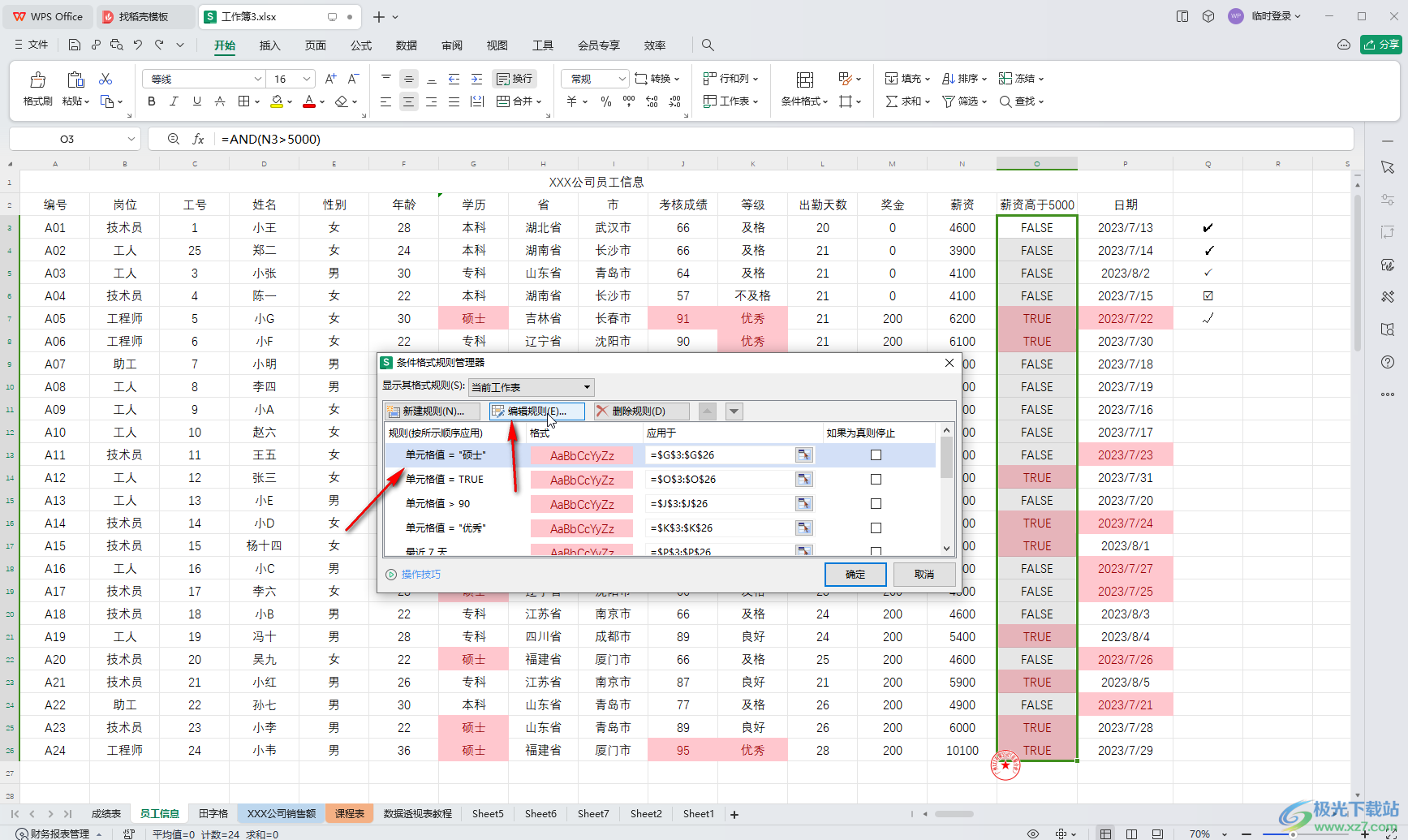Move rule up with arrow button

[708, 411]
